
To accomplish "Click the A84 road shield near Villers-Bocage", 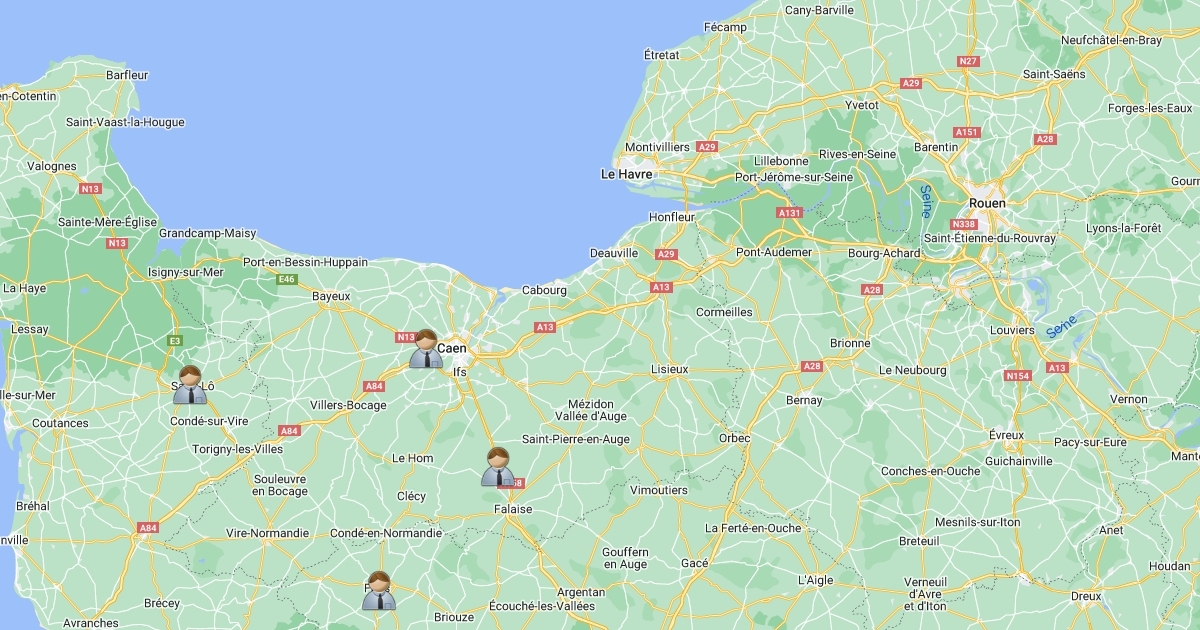I will pos(374,386).
